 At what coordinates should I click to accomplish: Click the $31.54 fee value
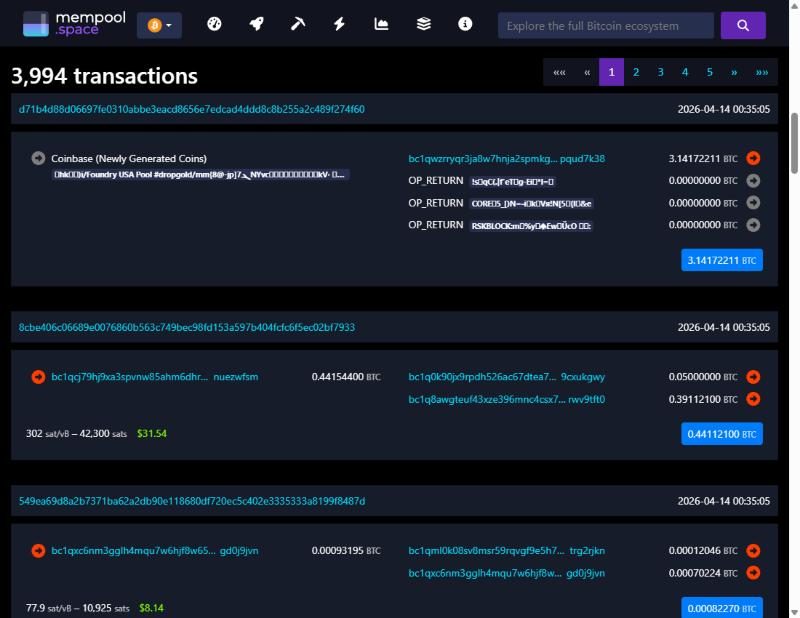152,434
